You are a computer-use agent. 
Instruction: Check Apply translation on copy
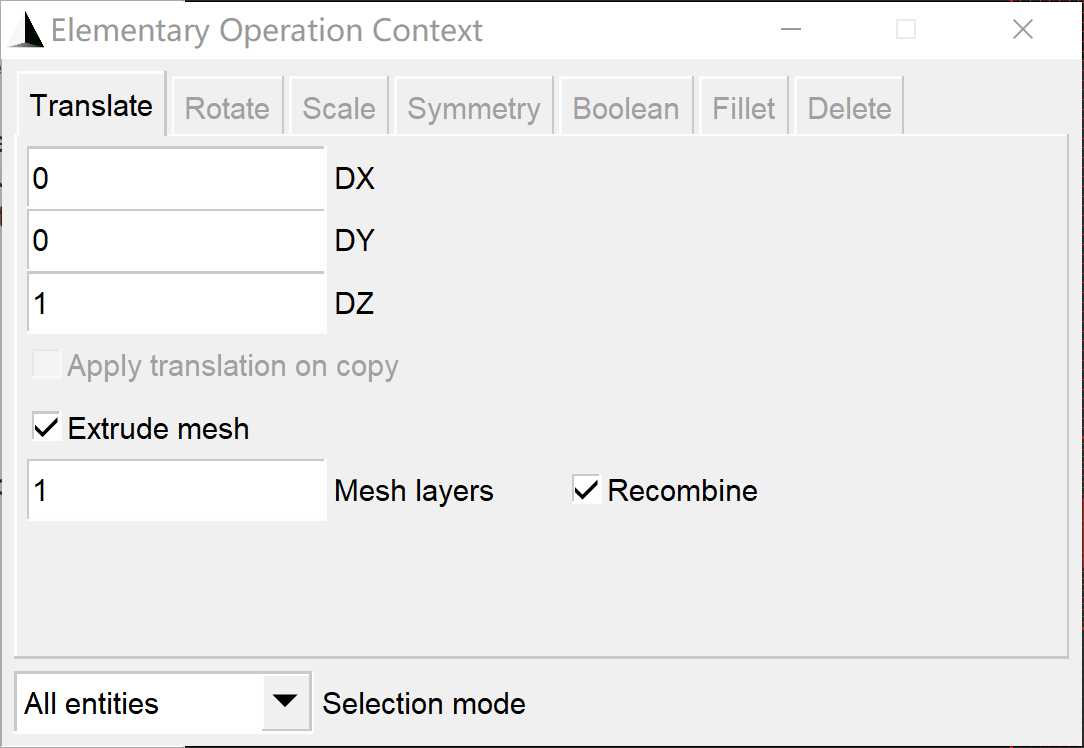coord(46,366)
